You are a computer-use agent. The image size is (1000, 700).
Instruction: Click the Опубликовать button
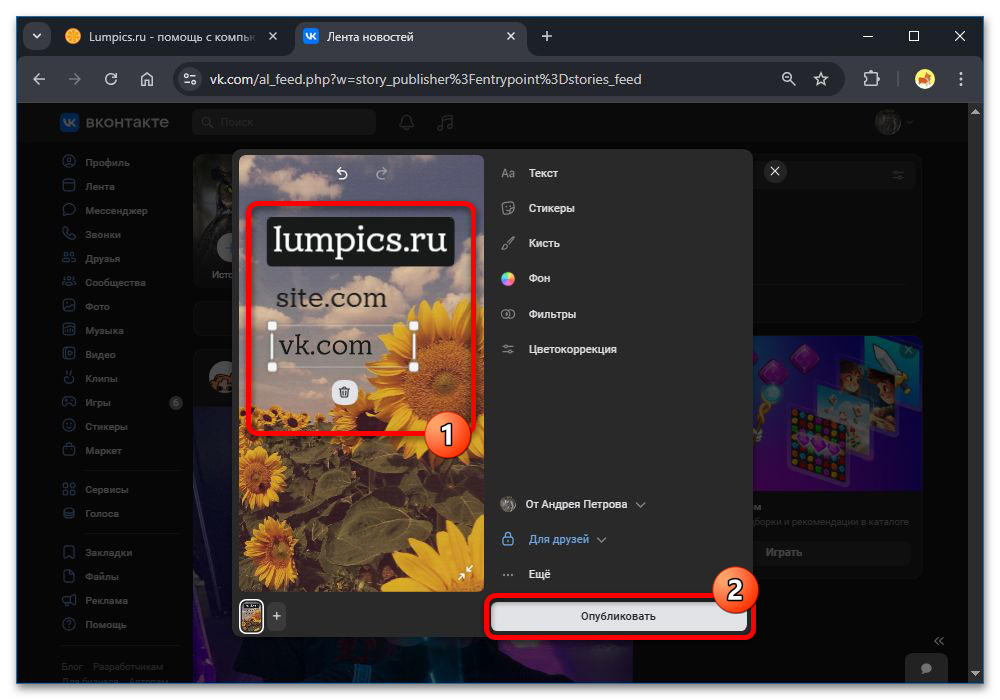[x=619, y=616]
